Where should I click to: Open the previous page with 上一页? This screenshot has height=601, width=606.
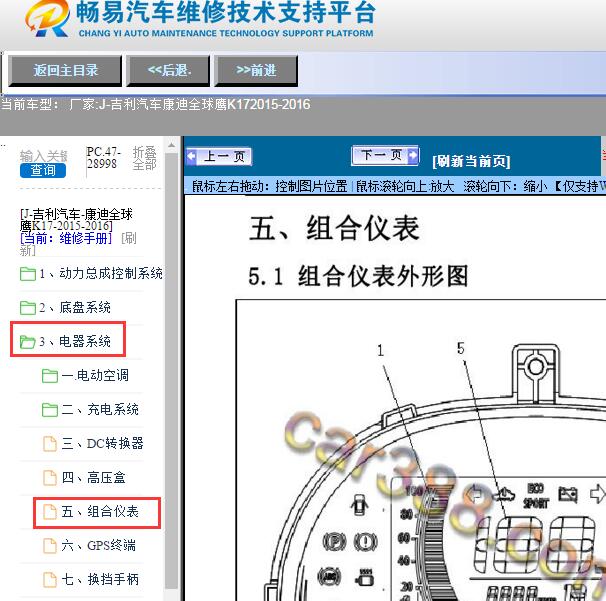(219, 157)
